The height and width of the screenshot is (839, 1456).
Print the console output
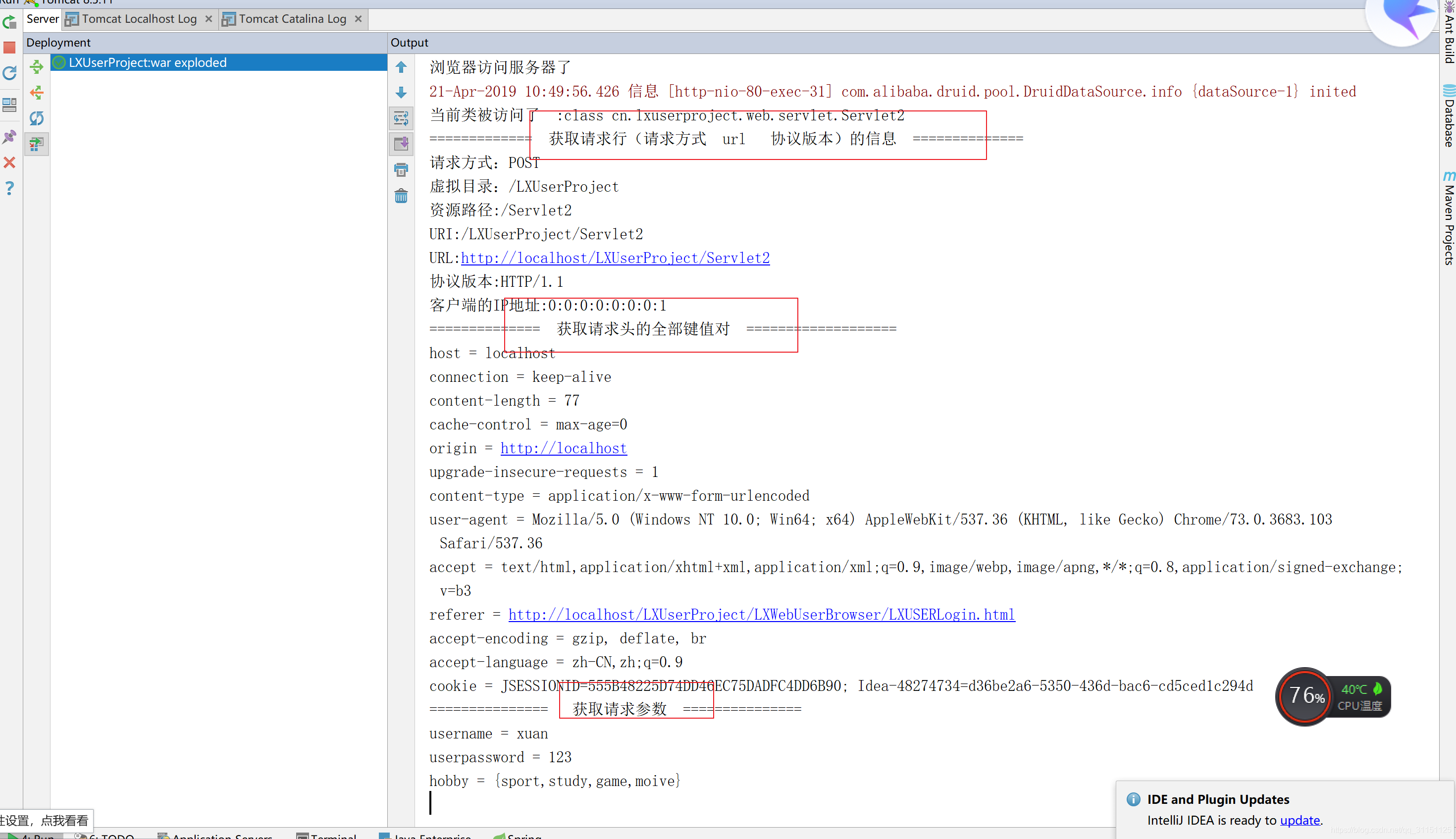pyautogui.click(x=401, y=169)
